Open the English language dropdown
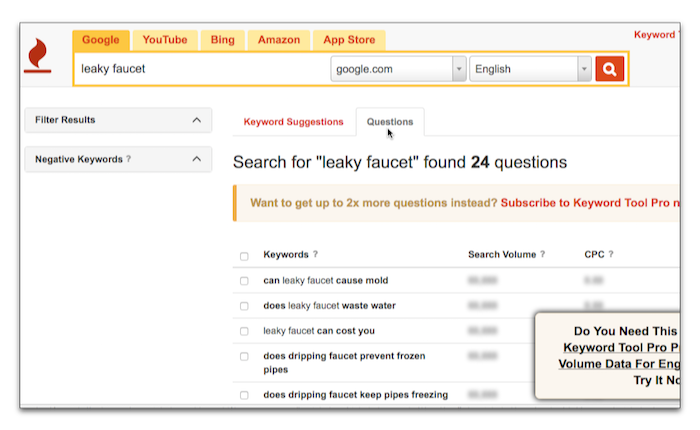 pyautogui.click(x=530, y=69)
